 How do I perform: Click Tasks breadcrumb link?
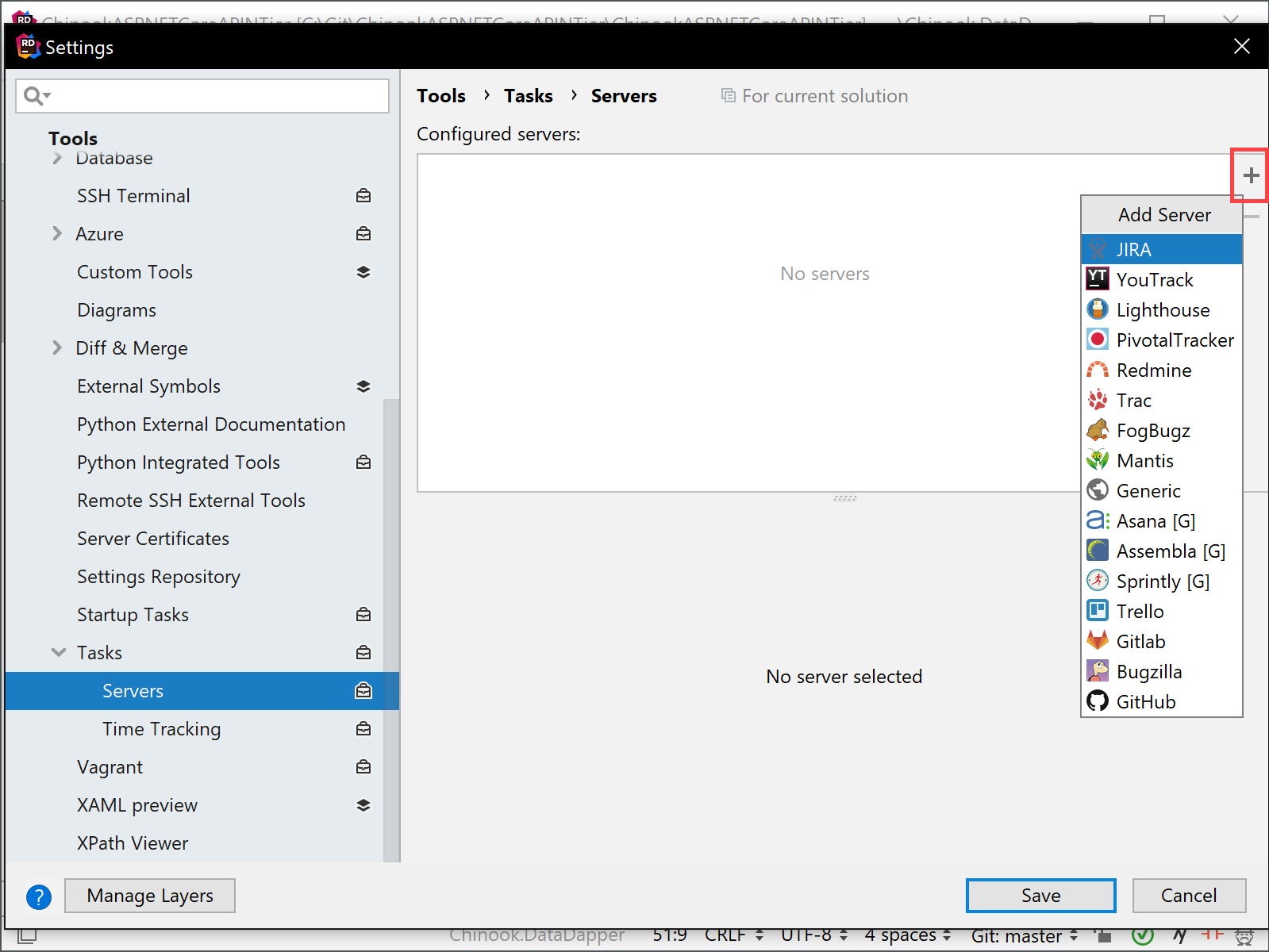pos(529,96)
